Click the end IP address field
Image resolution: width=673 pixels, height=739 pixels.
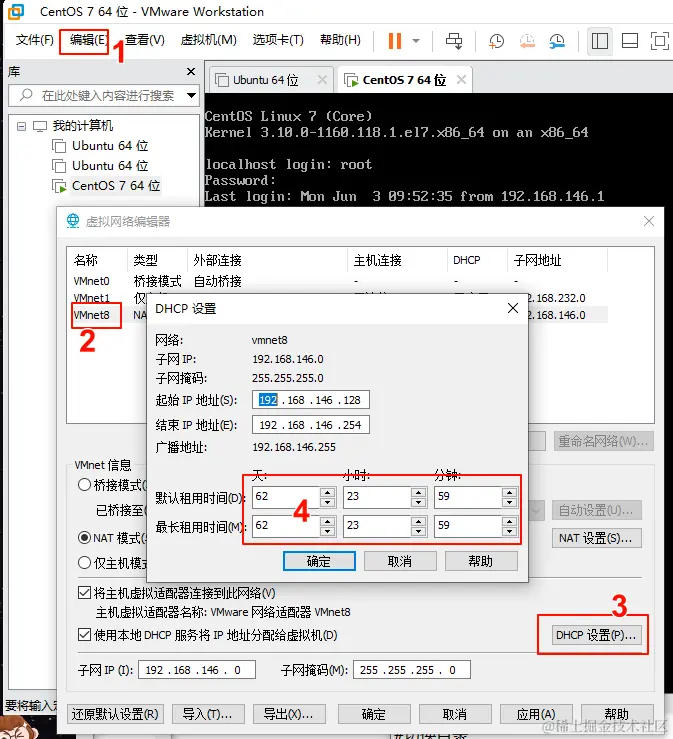point(311,425)
